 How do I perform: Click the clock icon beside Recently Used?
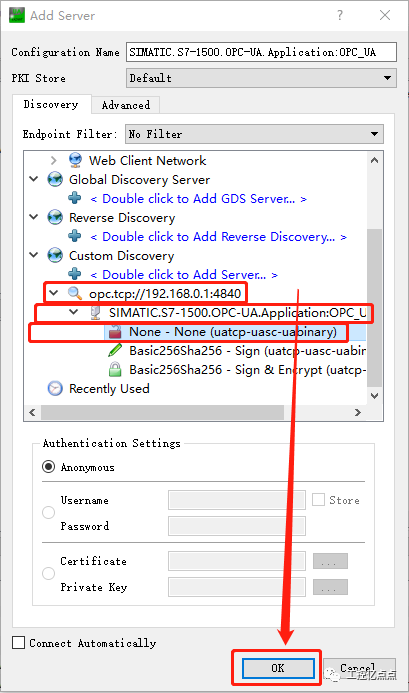pyautogui.click(x=55, y=388)
